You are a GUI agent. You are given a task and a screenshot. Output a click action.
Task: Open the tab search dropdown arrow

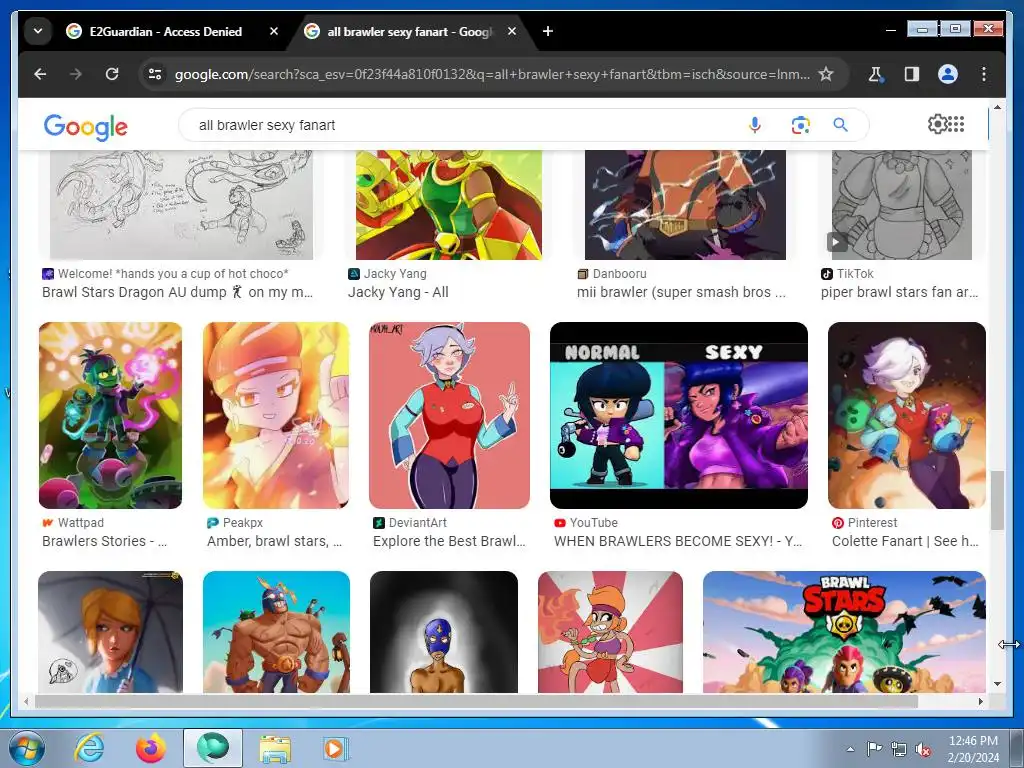(x=38, y=31)
